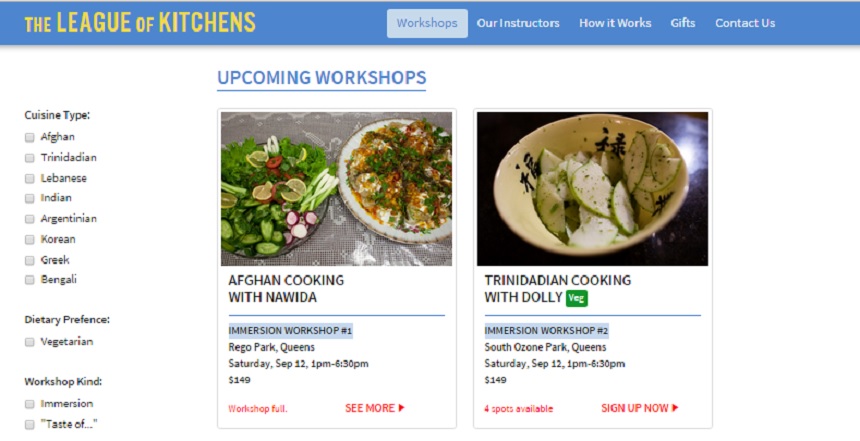Viewport: 860px width, 441px height.
Task: Select the Indian cuisine checkbox
Action: click(x=30, y=198)
